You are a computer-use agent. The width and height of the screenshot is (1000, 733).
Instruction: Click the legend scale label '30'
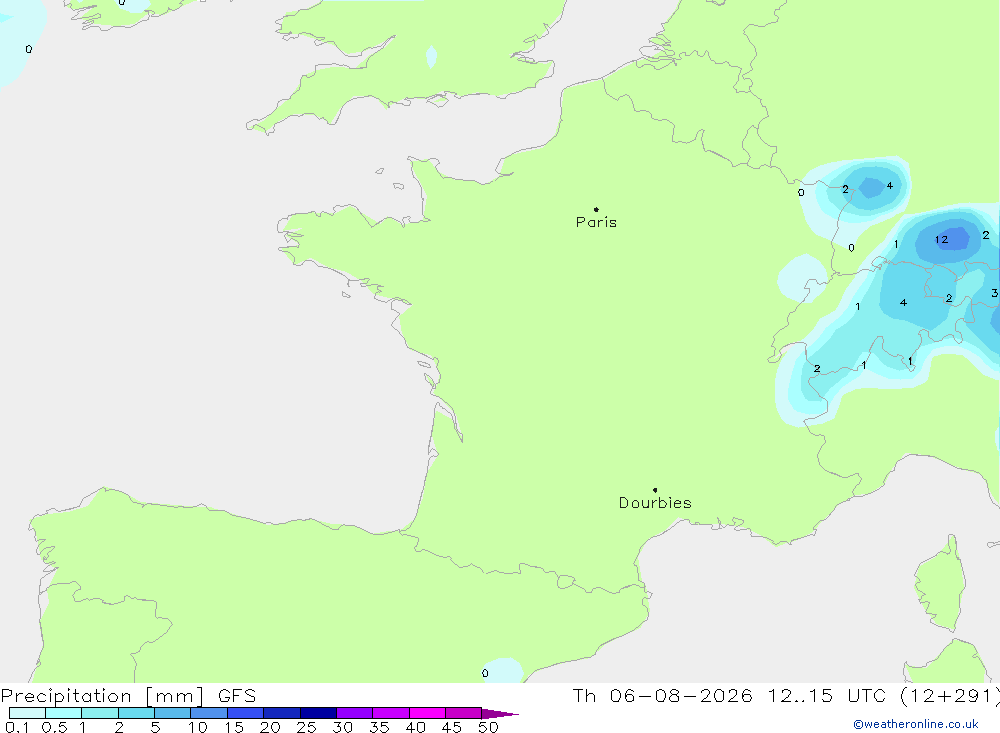(343, 727)
